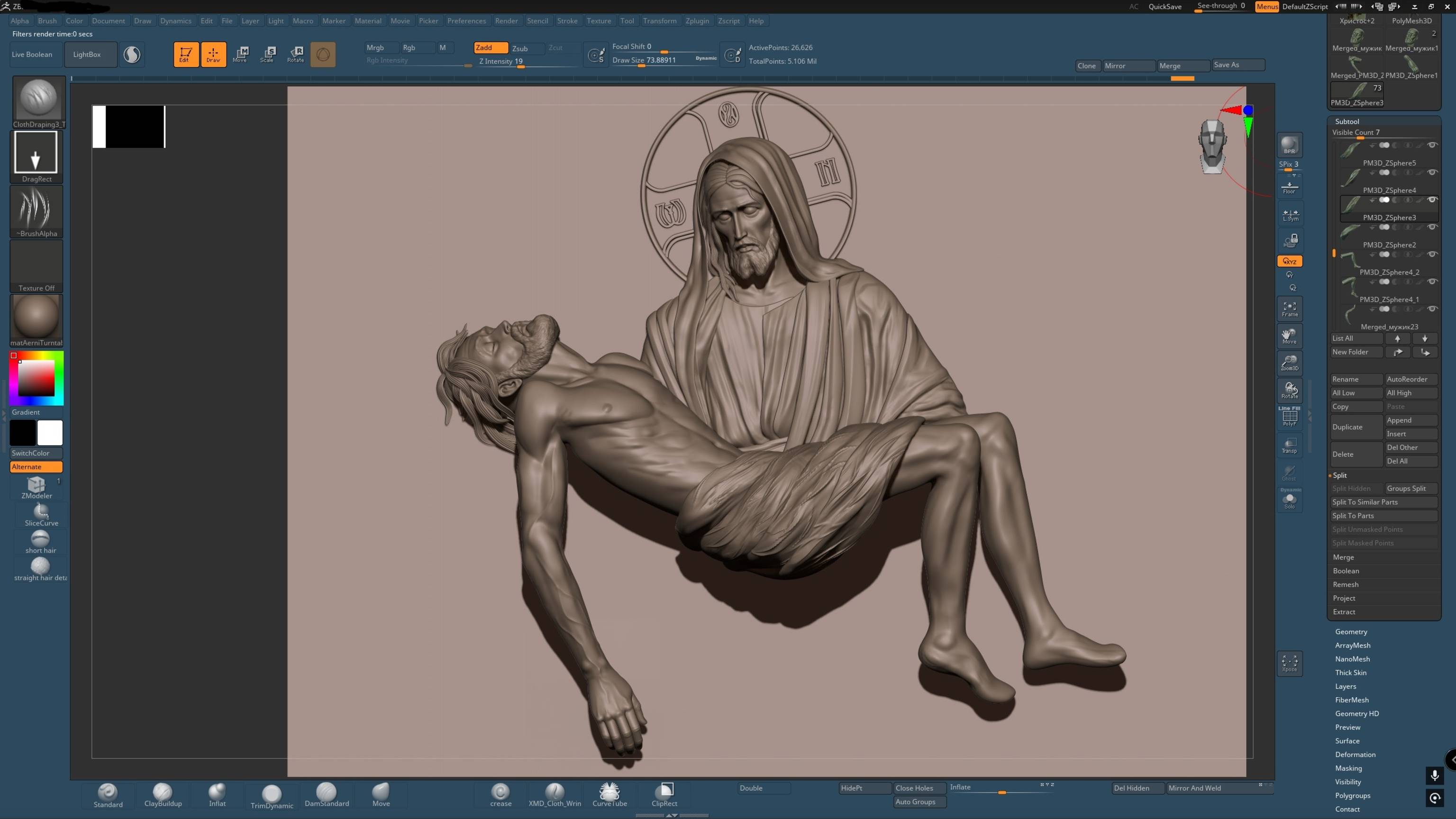Choose the ClipRect brush

coord(664,795)
